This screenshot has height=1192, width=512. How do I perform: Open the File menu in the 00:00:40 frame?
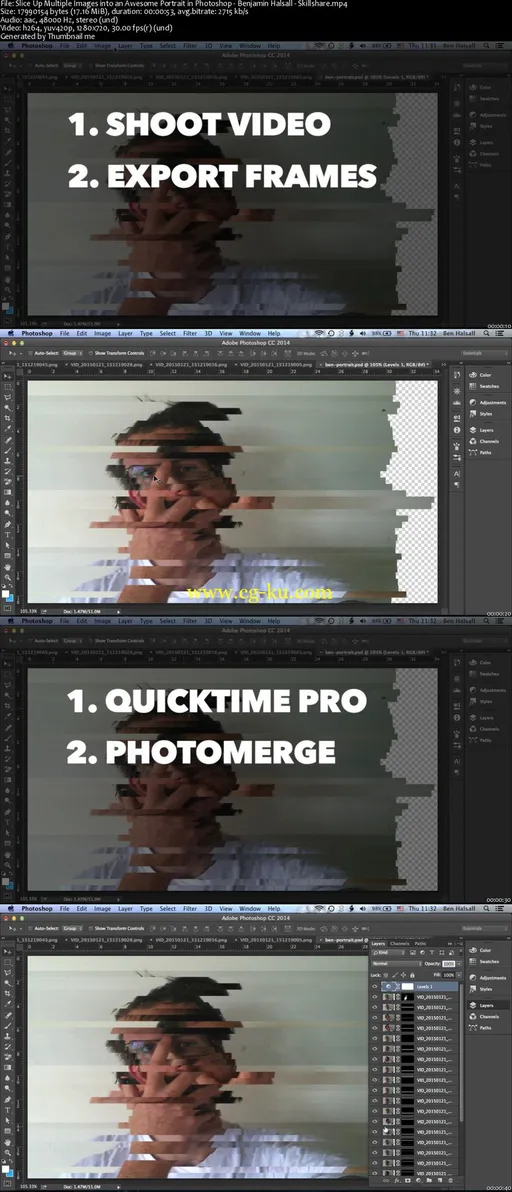point(65,908)
